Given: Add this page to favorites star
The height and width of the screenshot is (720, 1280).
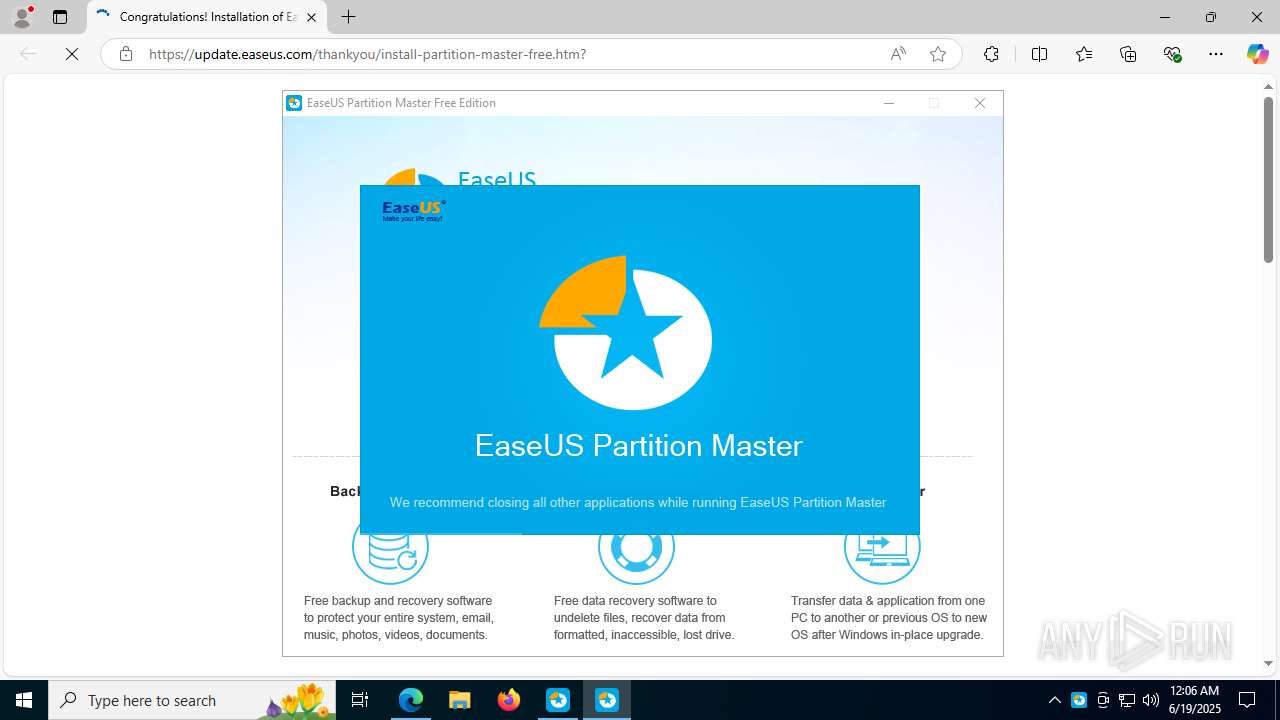Looking at the screenshot, I should point(938,54).
